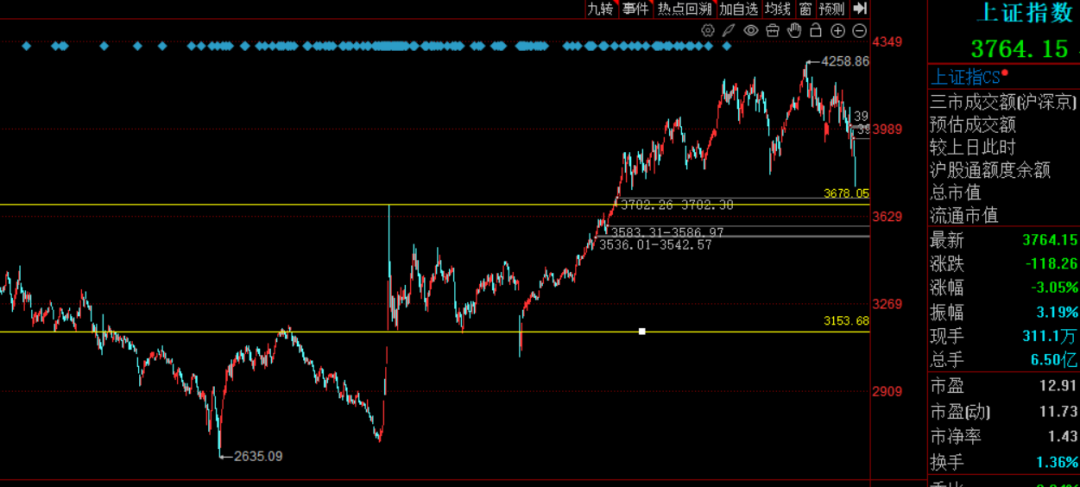The width and height of the screenshot is (1080, 487).
Task: Collapse side panel with the arrow-to-bar icon
Action: (859, 8)
